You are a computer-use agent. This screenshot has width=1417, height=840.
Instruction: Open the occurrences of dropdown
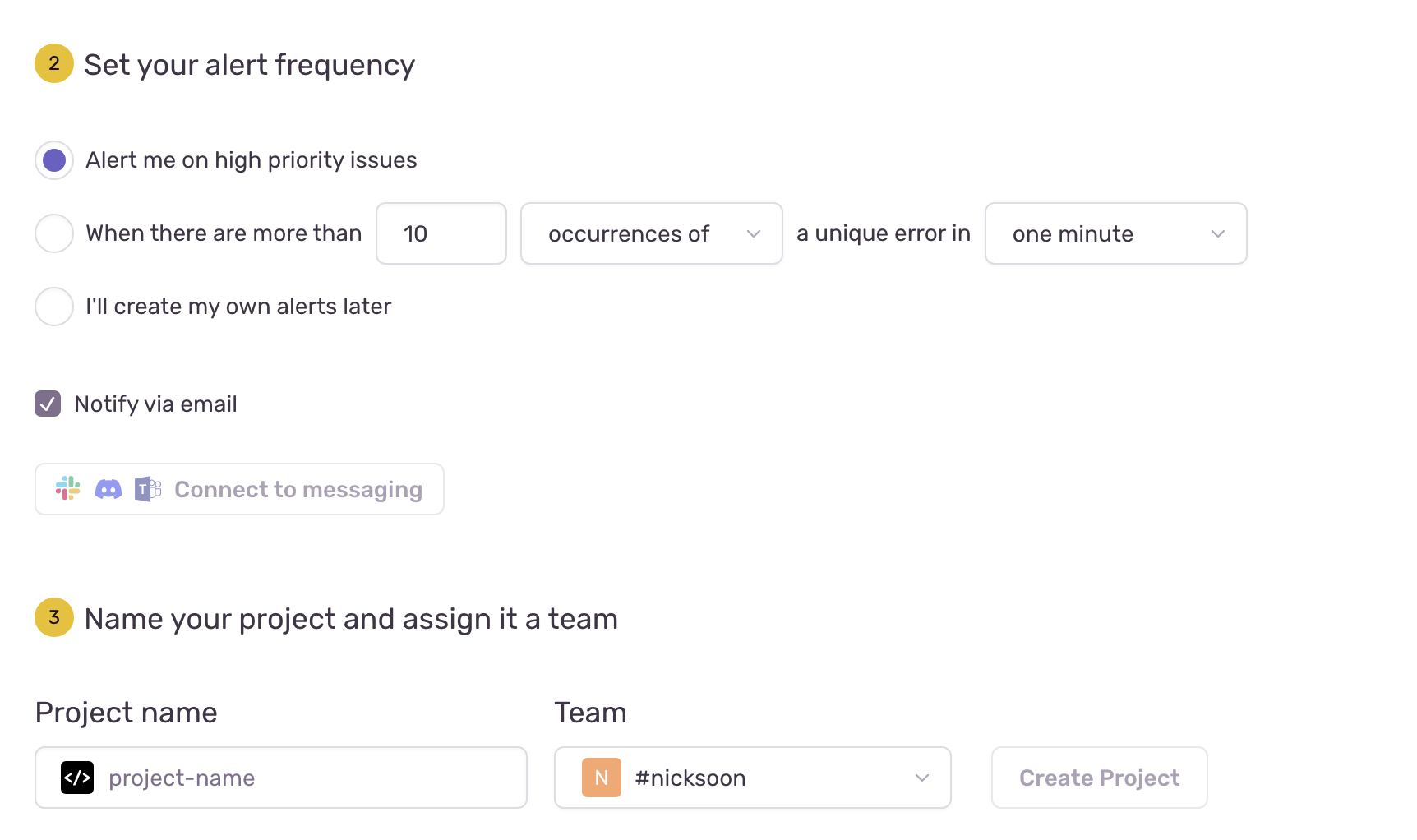651,233
